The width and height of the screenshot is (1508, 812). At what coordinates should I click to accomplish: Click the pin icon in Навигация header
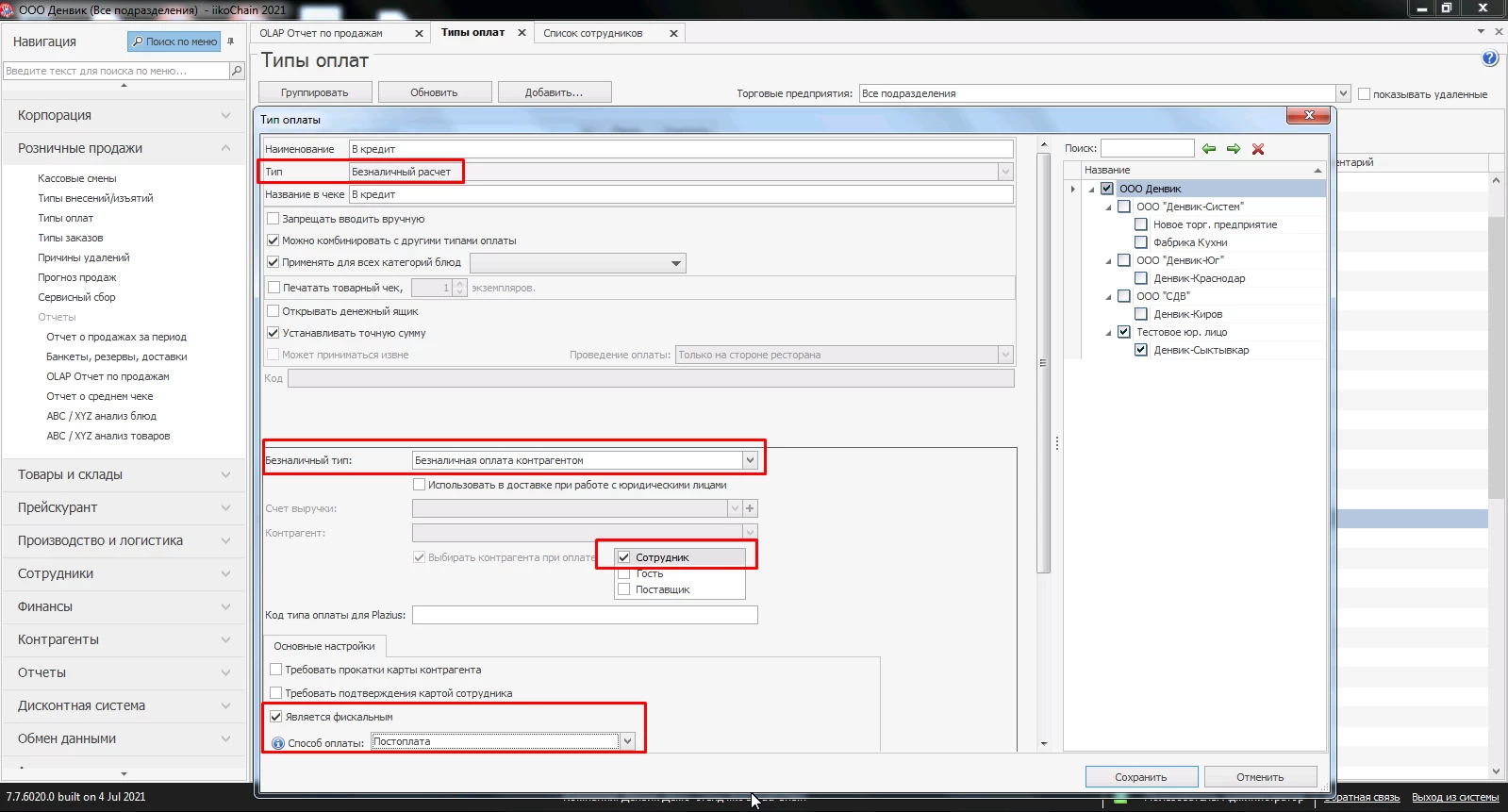click(231, 41)
